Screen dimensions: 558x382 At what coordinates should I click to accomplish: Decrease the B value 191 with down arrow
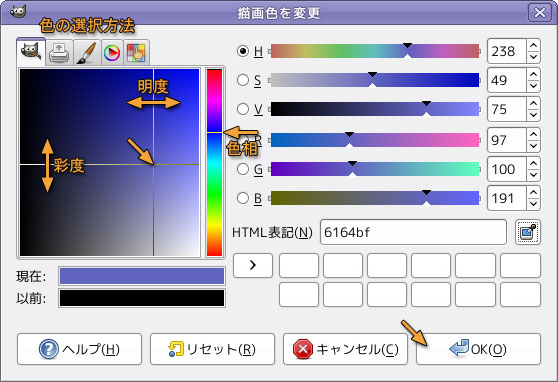click(x=533, y=204)
